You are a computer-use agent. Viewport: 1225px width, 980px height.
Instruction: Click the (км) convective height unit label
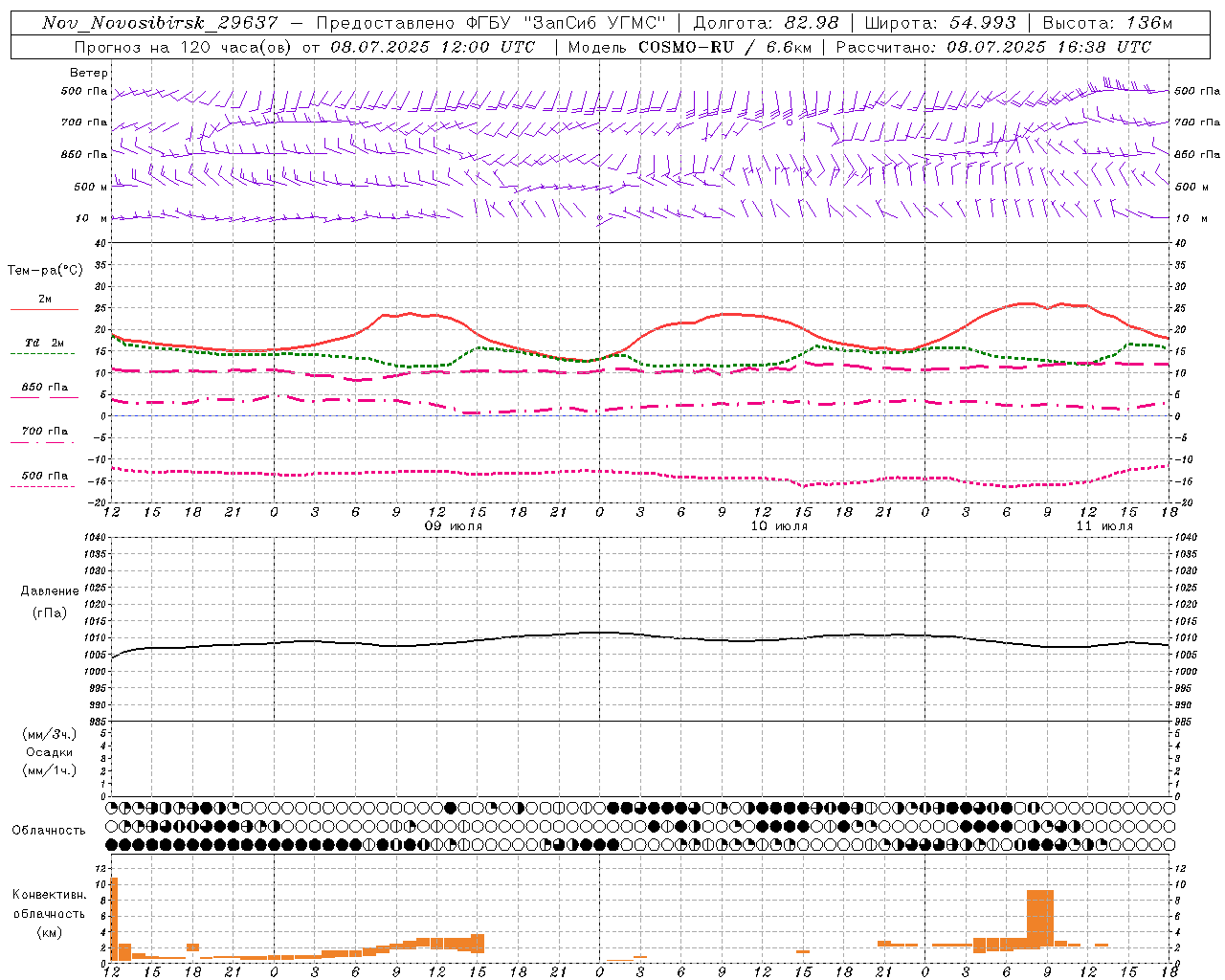pyautogui.click(x=49, y=932)
